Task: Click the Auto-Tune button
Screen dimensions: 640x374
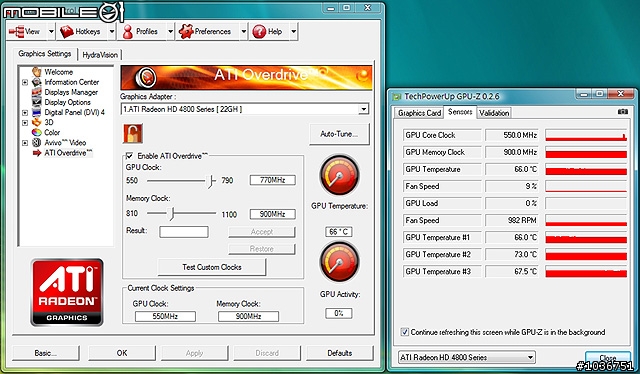Action: 339,134
